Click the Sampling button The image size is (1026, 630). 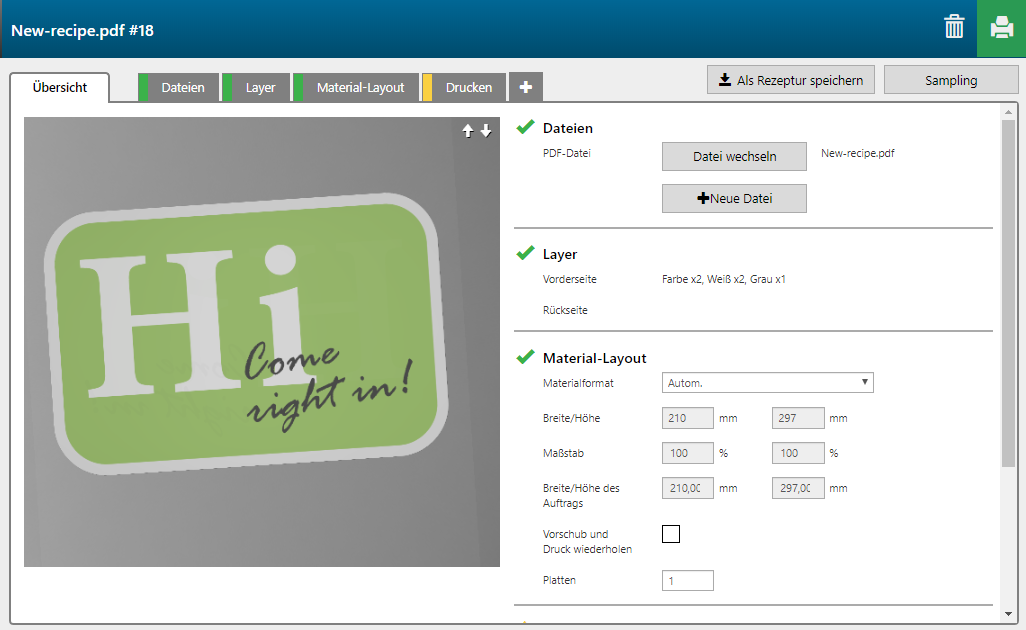(950, 80)
